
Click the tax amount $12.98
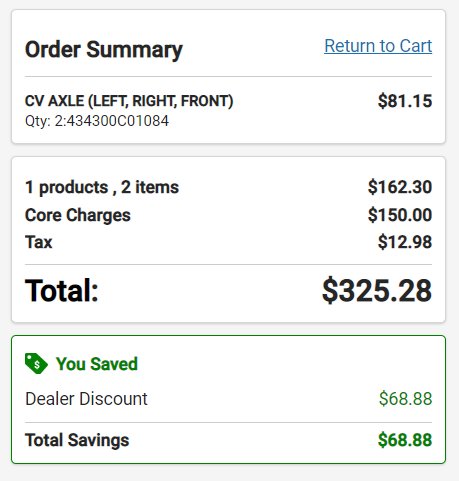405,242
